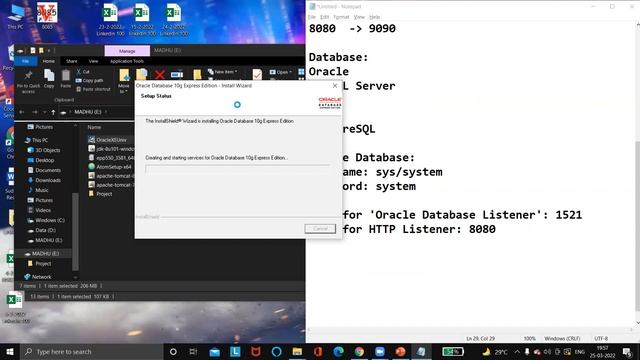Click the Oracle install progress bar
The height and width of the screenshot is (360, 640).
(237, 169)
